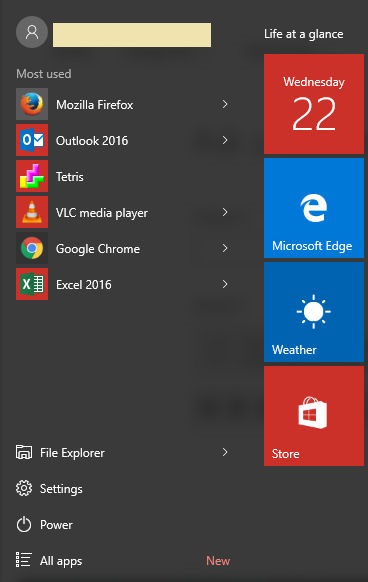
Task: Click the Most used heading
Action: point(44,73)
